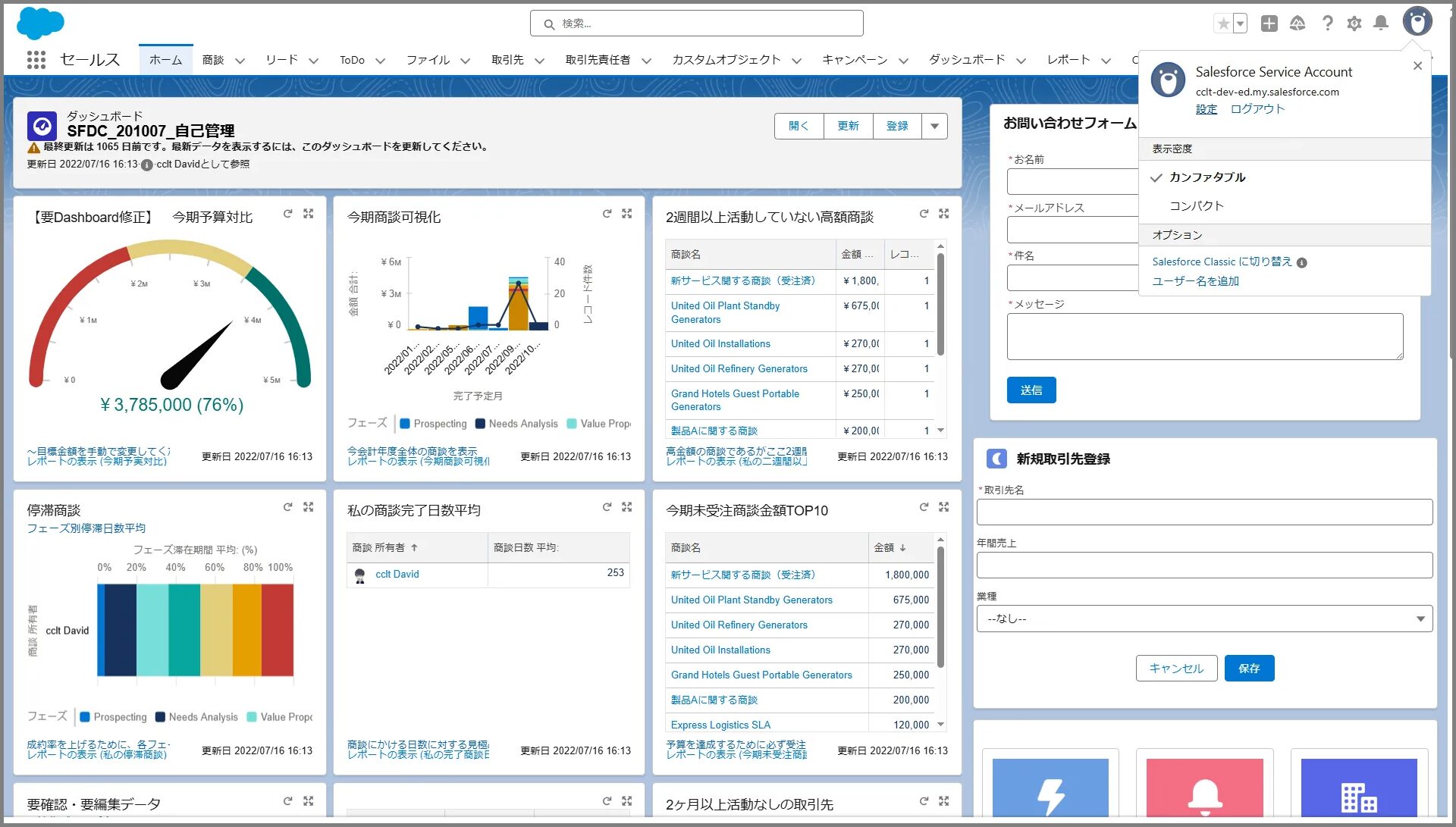Click the キャンセル button
The image size is (1456, 827).
(1176, 669)
